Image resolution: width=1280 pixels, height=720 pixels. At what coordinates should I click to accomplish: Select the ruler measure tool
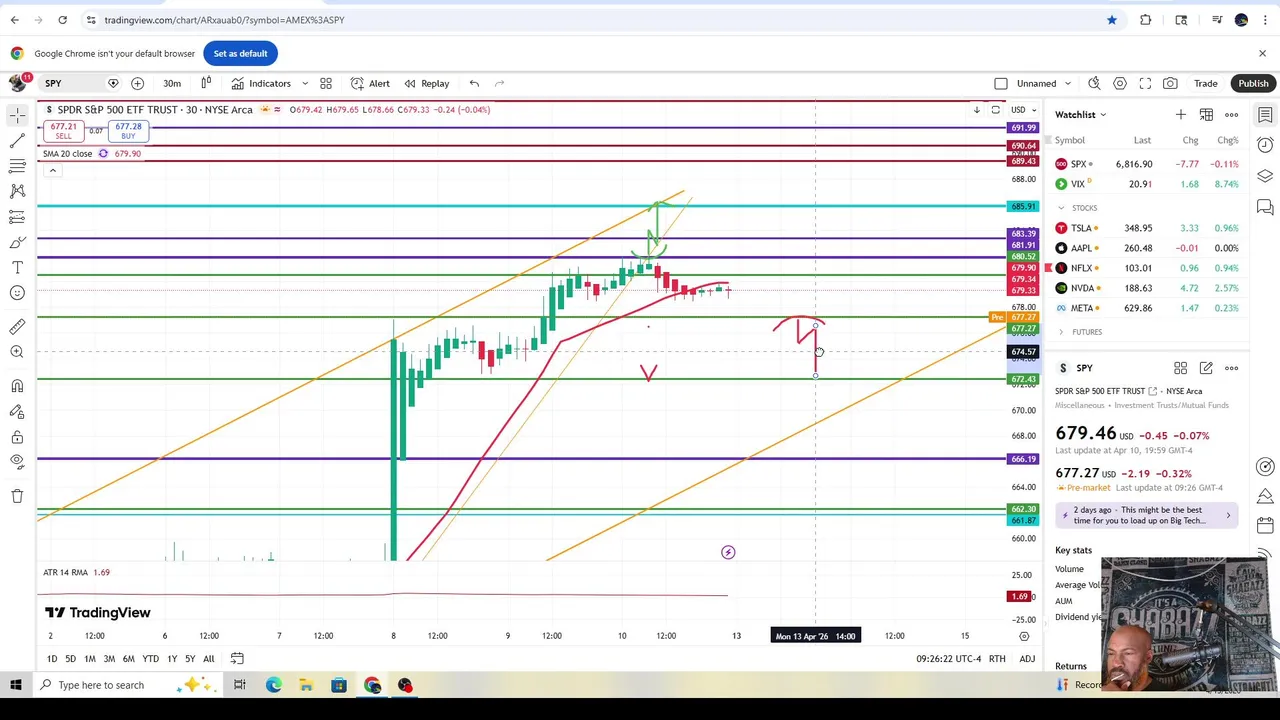click(x=17, y=327)
